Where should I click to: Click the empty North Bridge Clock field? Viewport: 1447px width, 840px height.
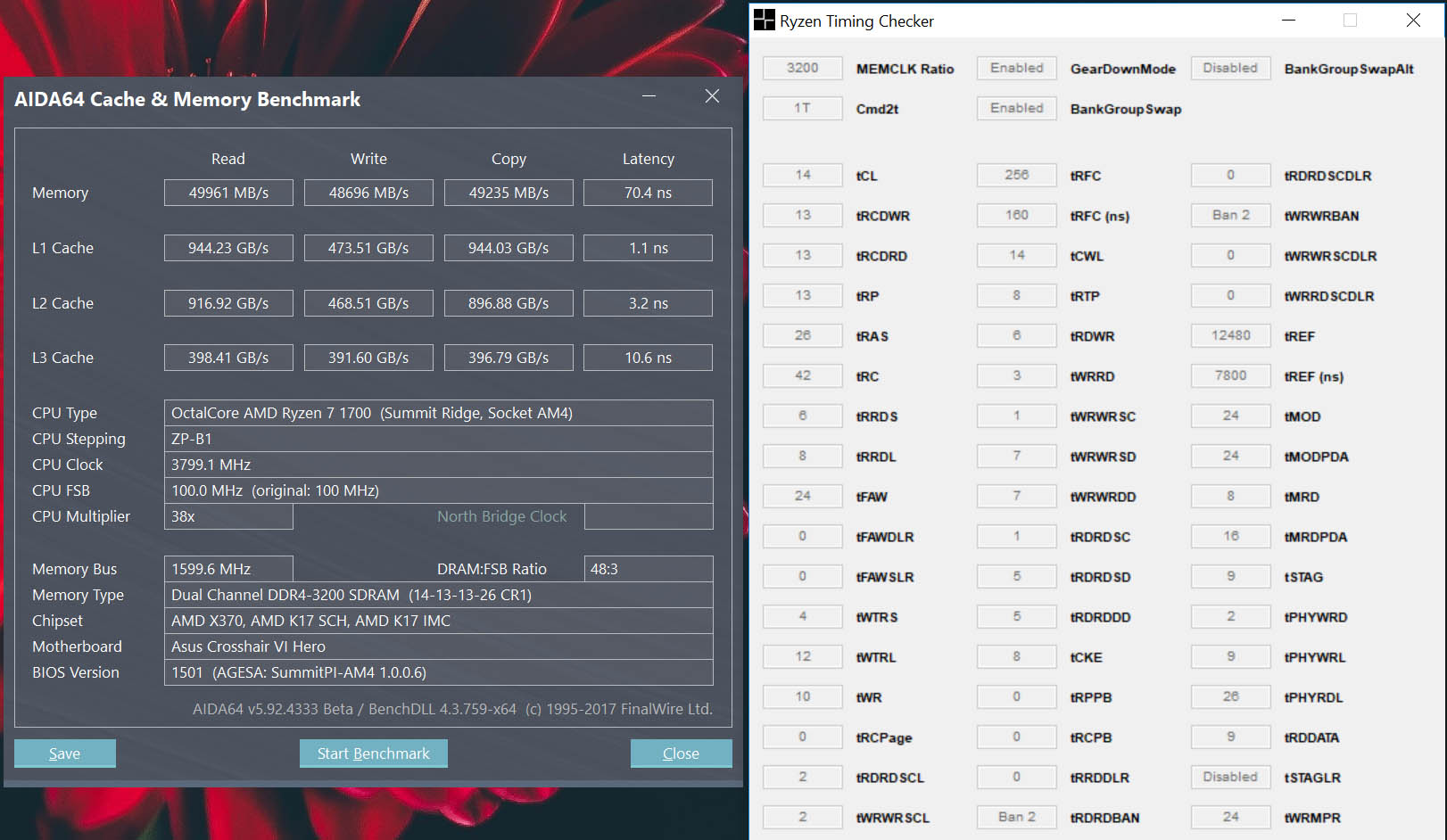click(x=649, y=516)
